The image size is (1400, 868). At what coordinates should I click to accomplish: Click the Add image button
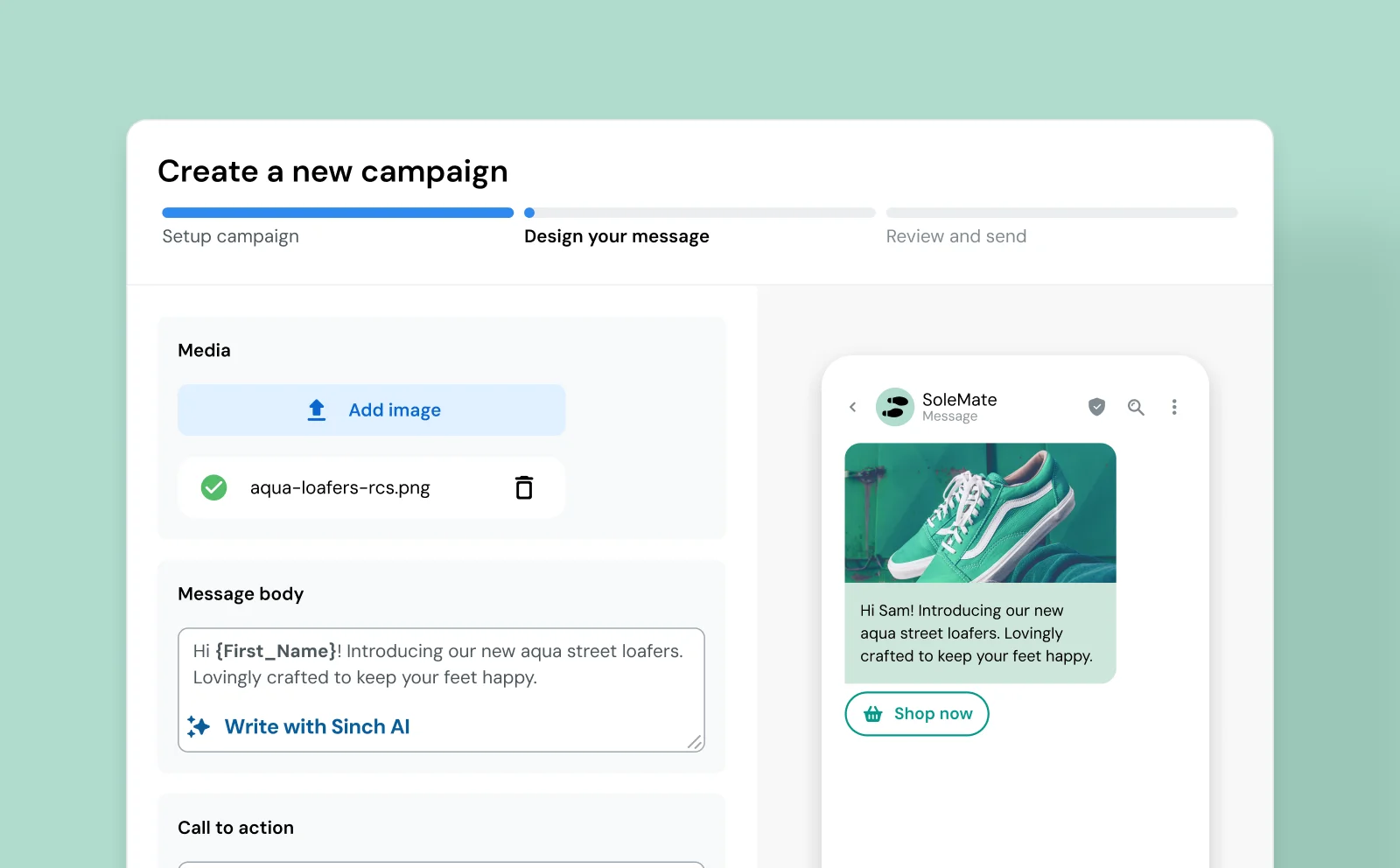[371, 409]
